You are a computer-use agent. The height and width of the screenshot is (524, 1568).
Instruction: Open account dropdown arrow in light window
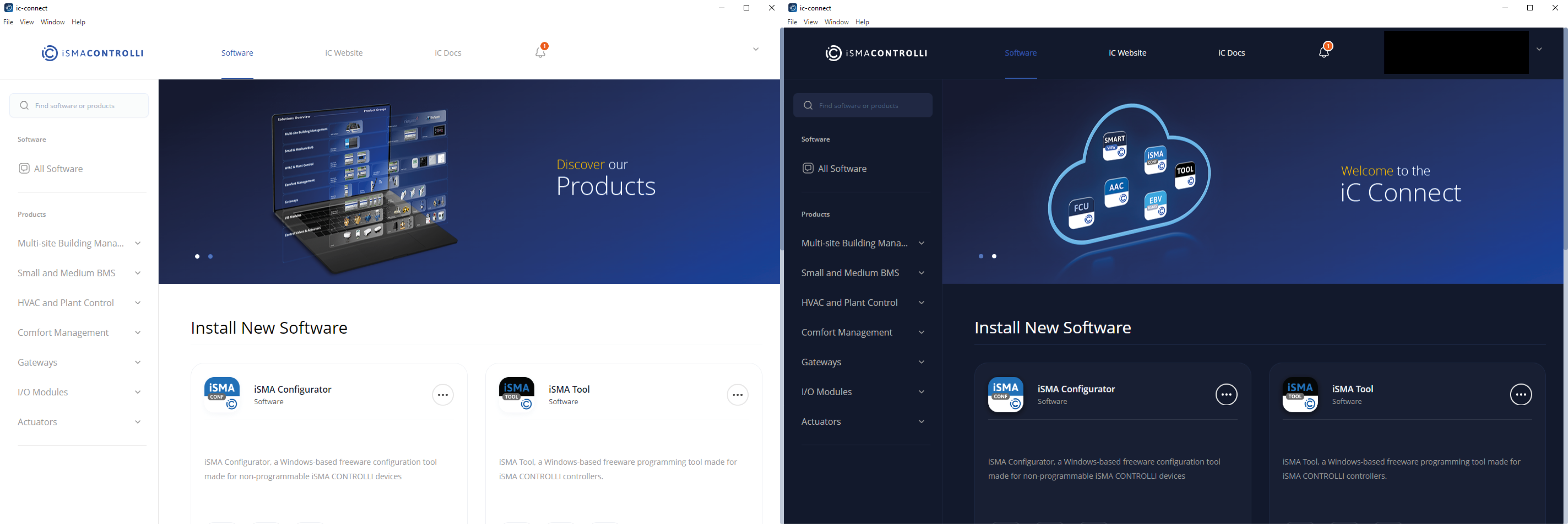click(x=755, y=49)
